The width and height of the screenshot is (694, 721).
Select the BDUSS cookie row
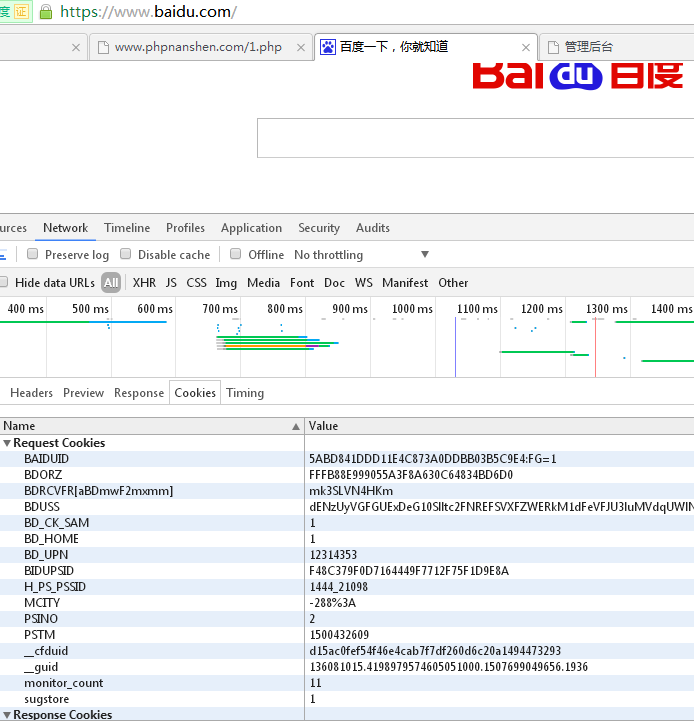(347, 507)
